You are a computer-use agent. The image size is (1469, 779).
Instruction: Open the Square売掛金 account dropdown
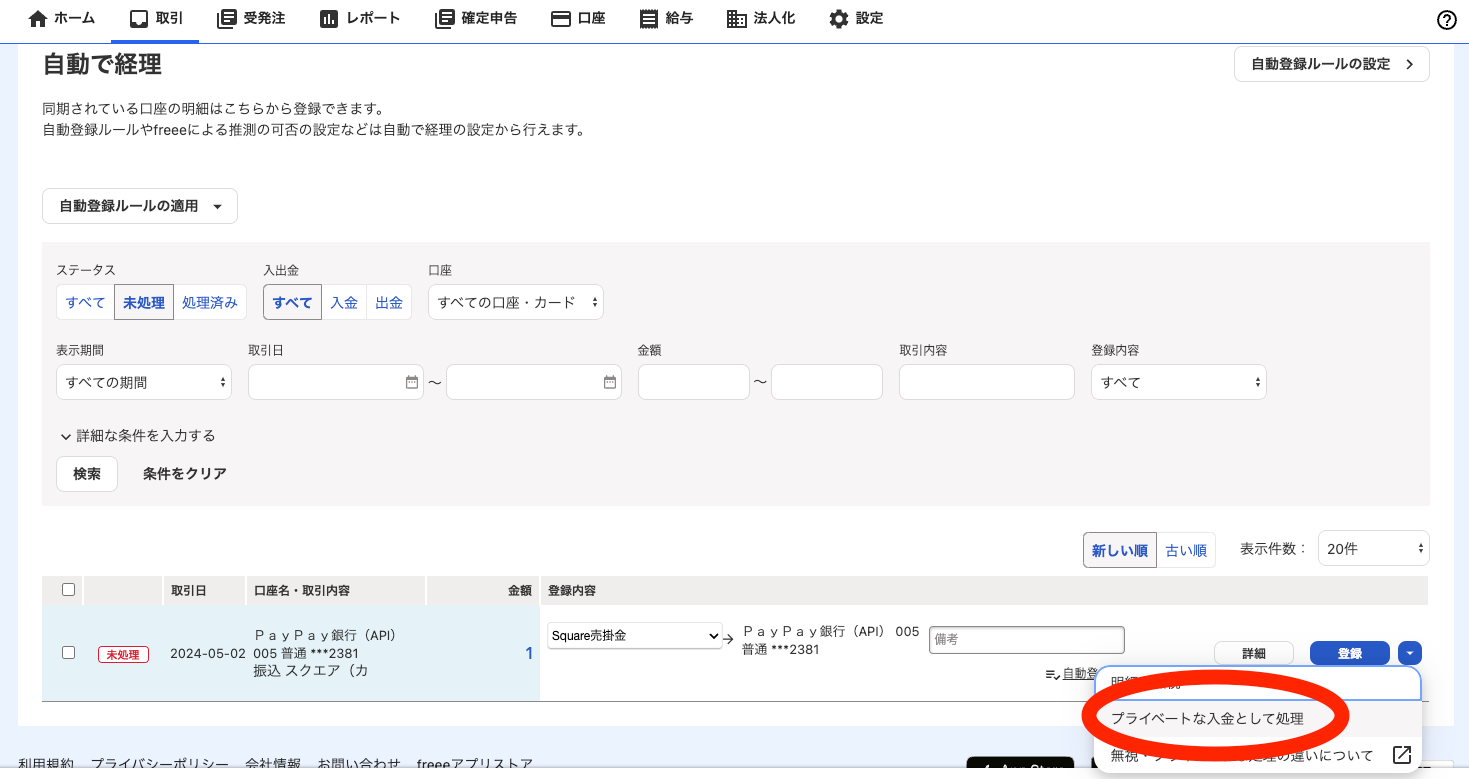coord(634,635)
